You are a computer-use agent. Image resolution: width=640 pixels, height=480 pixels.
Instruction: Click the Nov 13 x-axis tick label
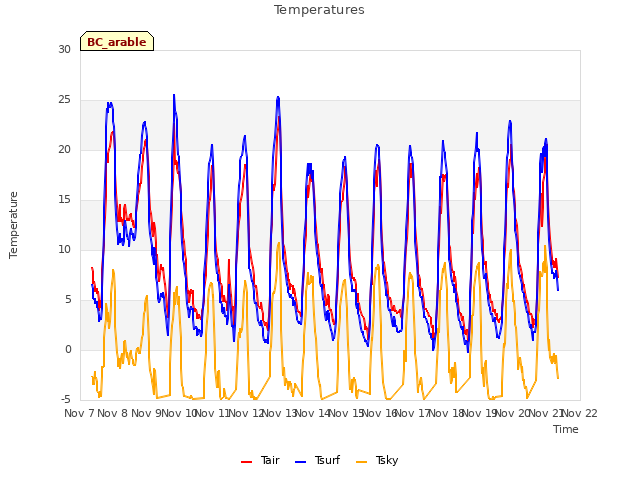pyautogui.click(x=279, y=413)
